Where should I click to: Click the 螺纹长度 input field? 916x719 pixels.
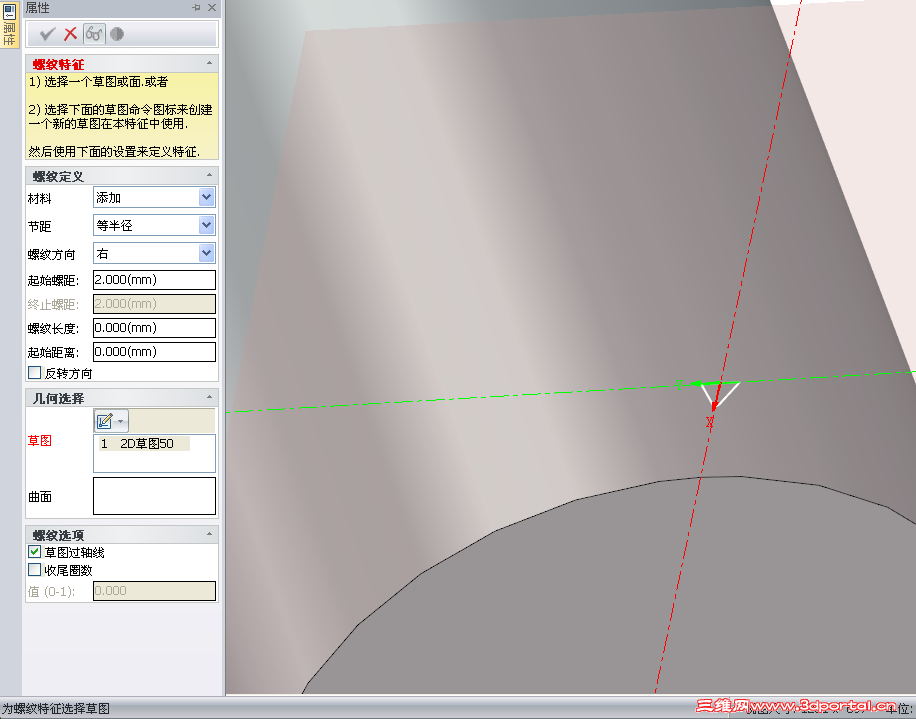154,328
